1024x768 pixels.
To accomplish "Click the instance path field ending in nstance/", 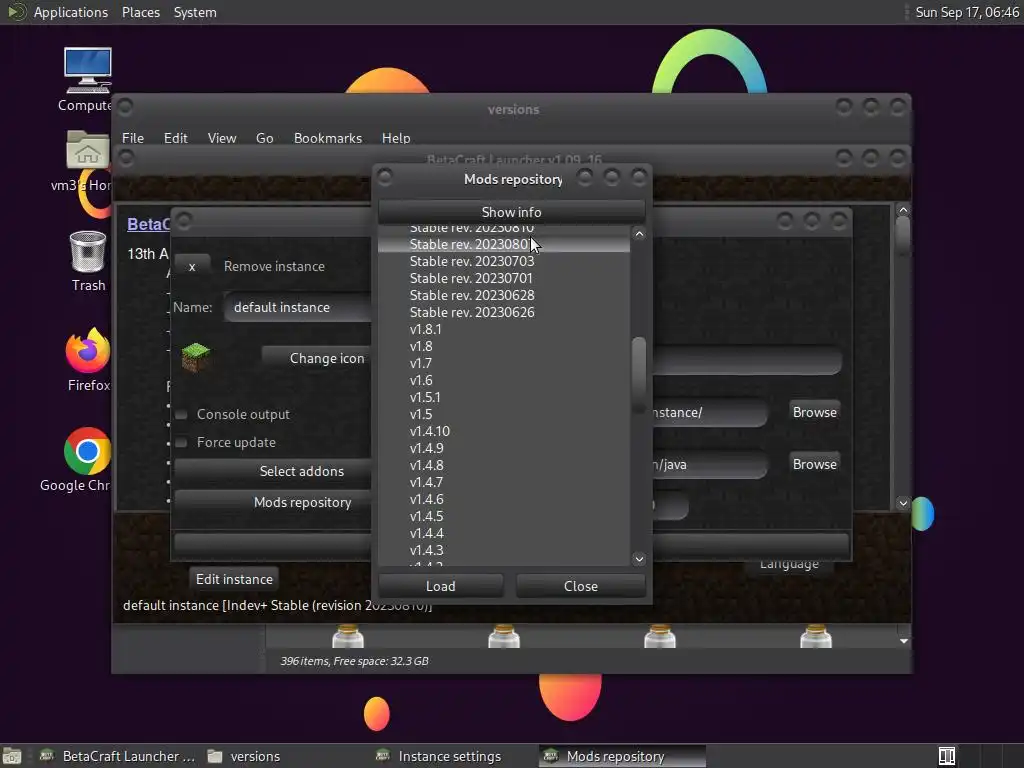I will (710, 413).
